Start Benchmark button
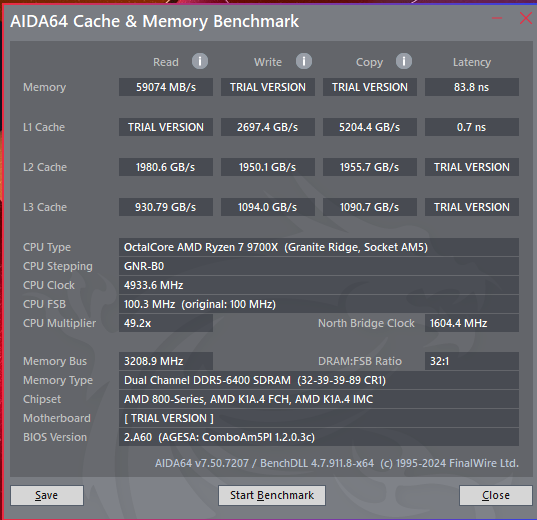This screenshot has width=537, height=520. click(x=272, y=495)
